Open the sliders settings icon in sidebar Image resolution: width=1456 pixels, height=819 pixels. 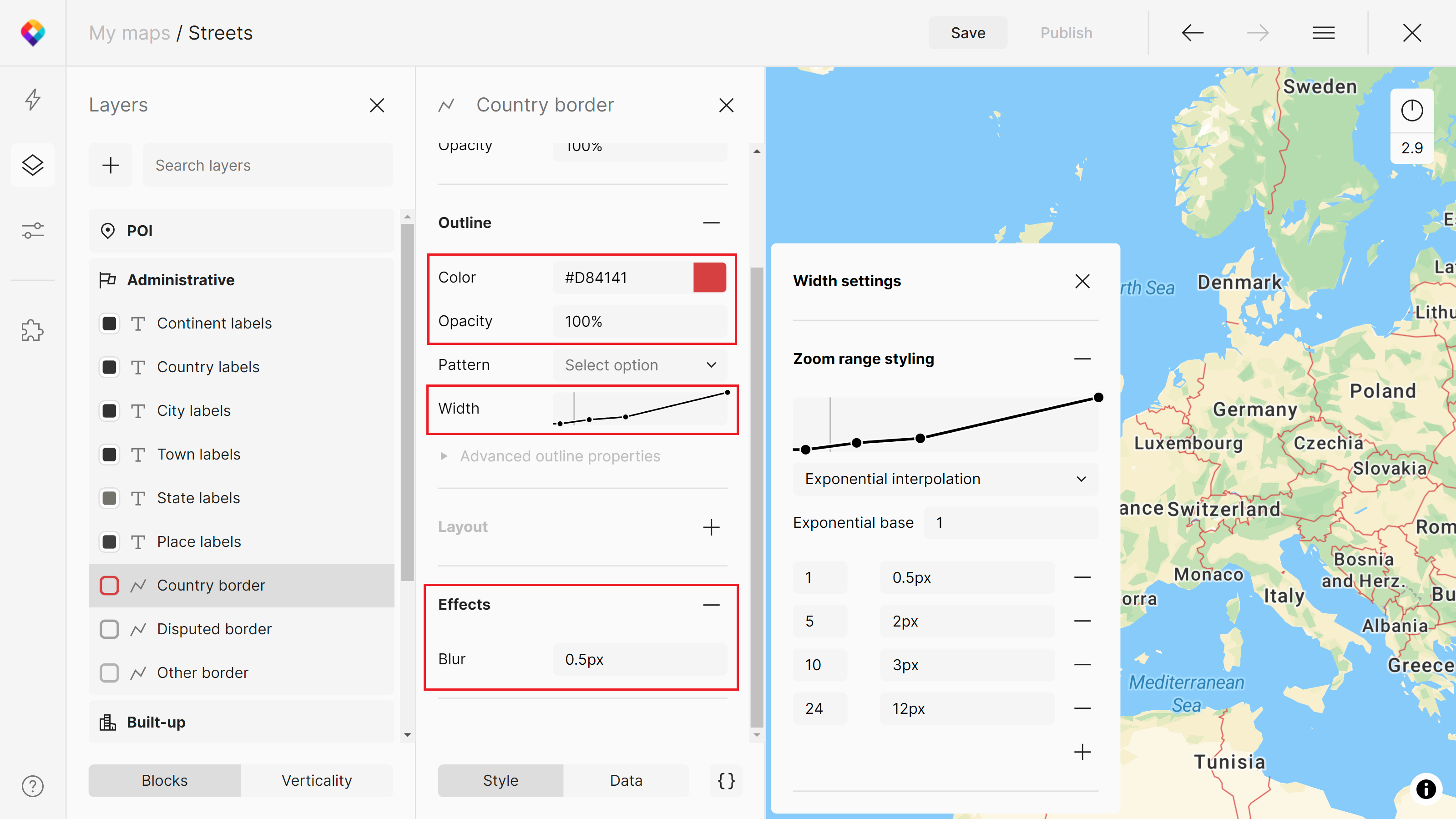point(33,231)
